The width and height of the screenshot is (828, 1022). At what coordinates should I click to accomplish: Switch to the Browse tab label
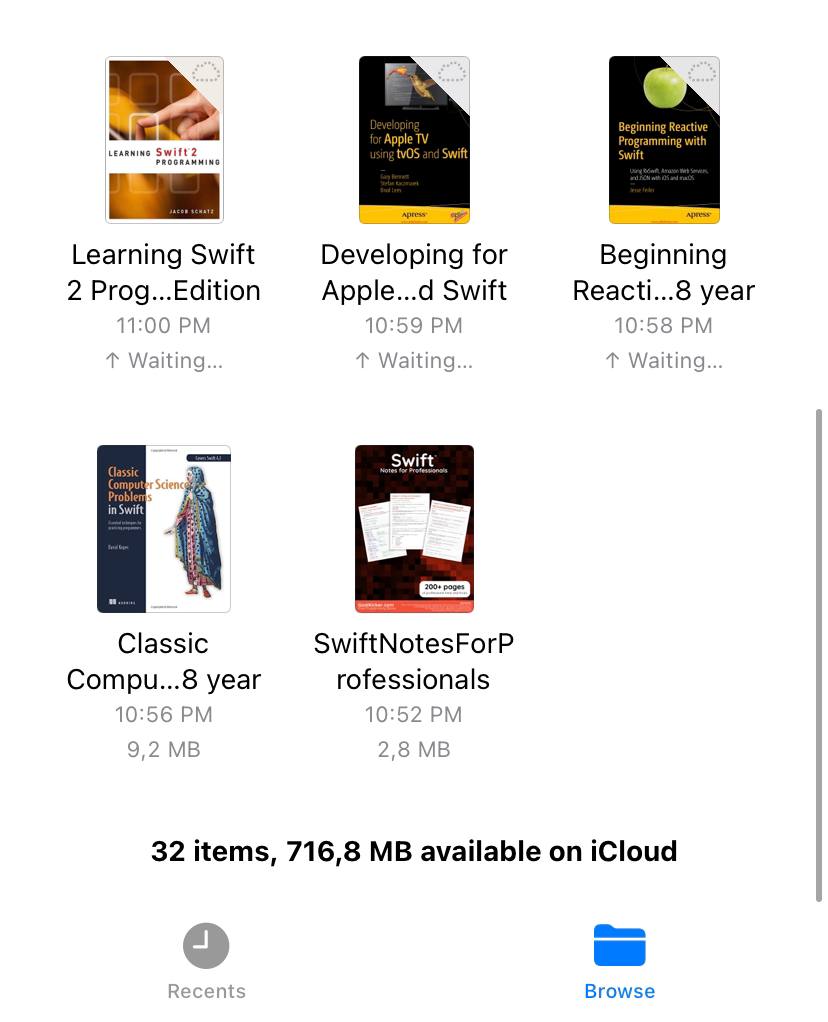click(x=619, y=991)
